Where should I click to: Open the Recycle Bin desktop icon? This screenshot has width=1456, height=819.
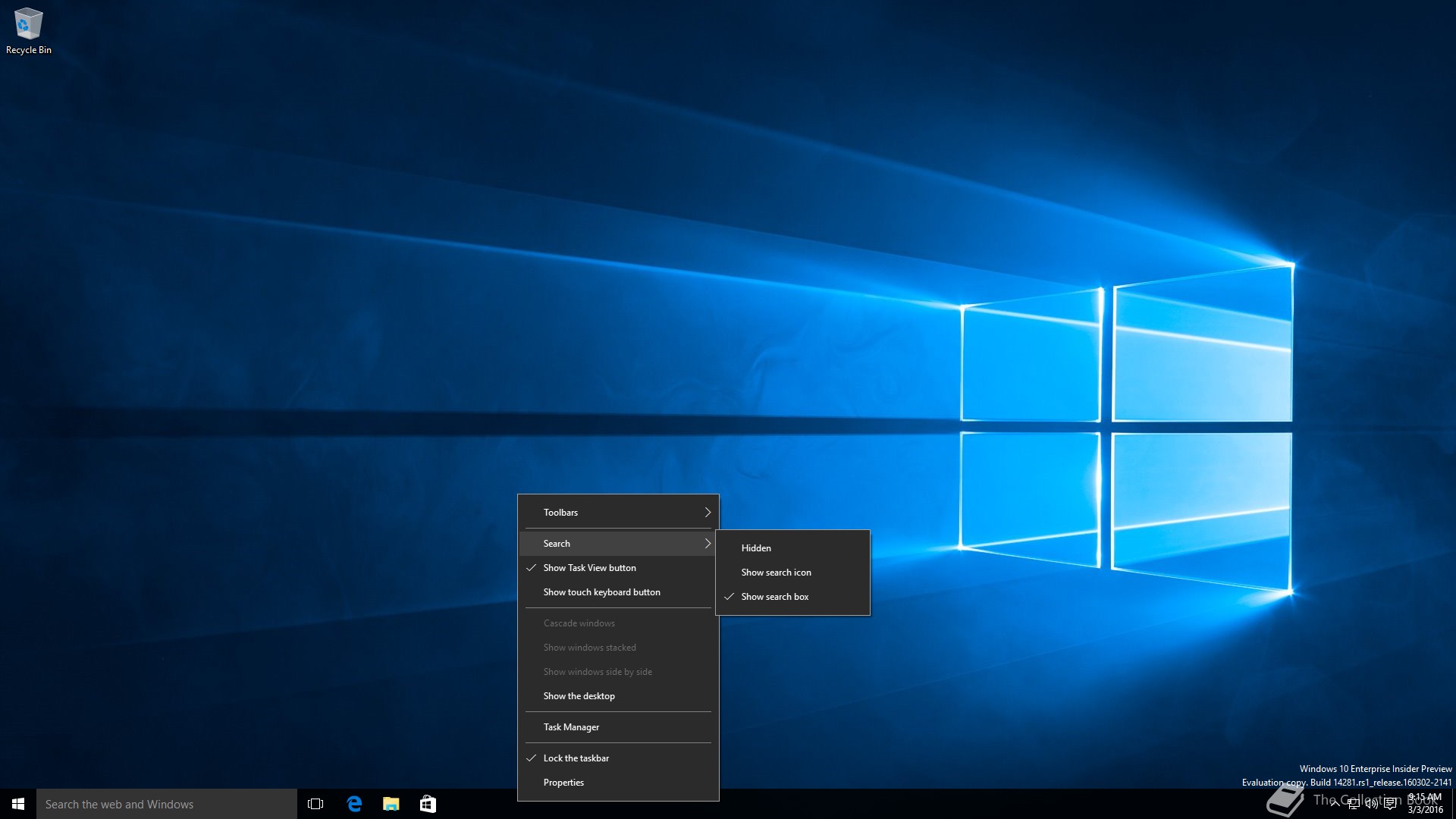[28, 31]
